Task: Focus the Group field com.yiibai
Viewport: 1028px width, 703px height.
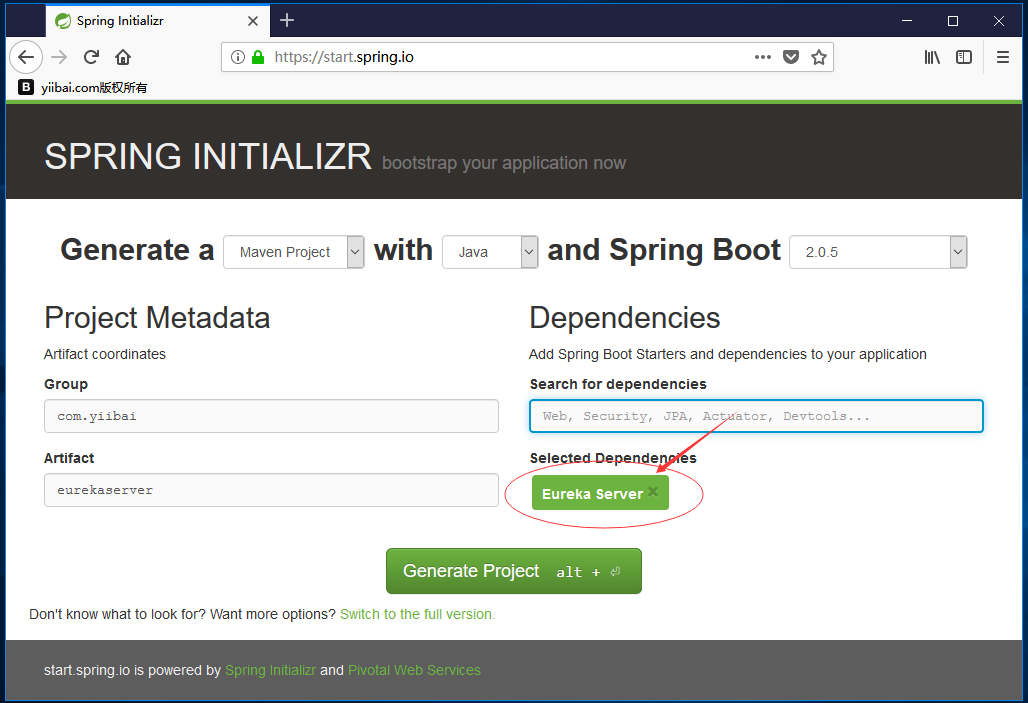Action: (271, 416)
